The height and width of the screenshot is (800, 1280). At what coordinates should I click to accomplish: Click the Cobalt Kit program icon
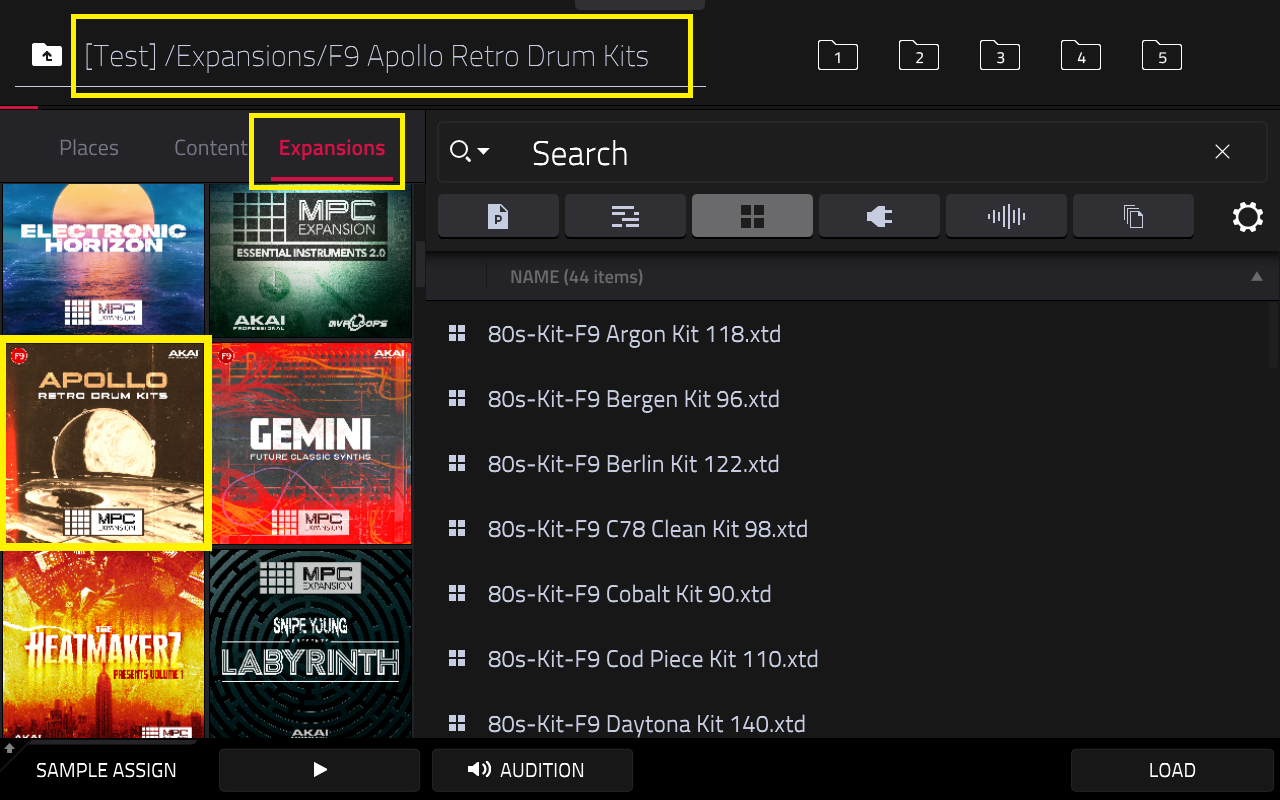[457, 594]
